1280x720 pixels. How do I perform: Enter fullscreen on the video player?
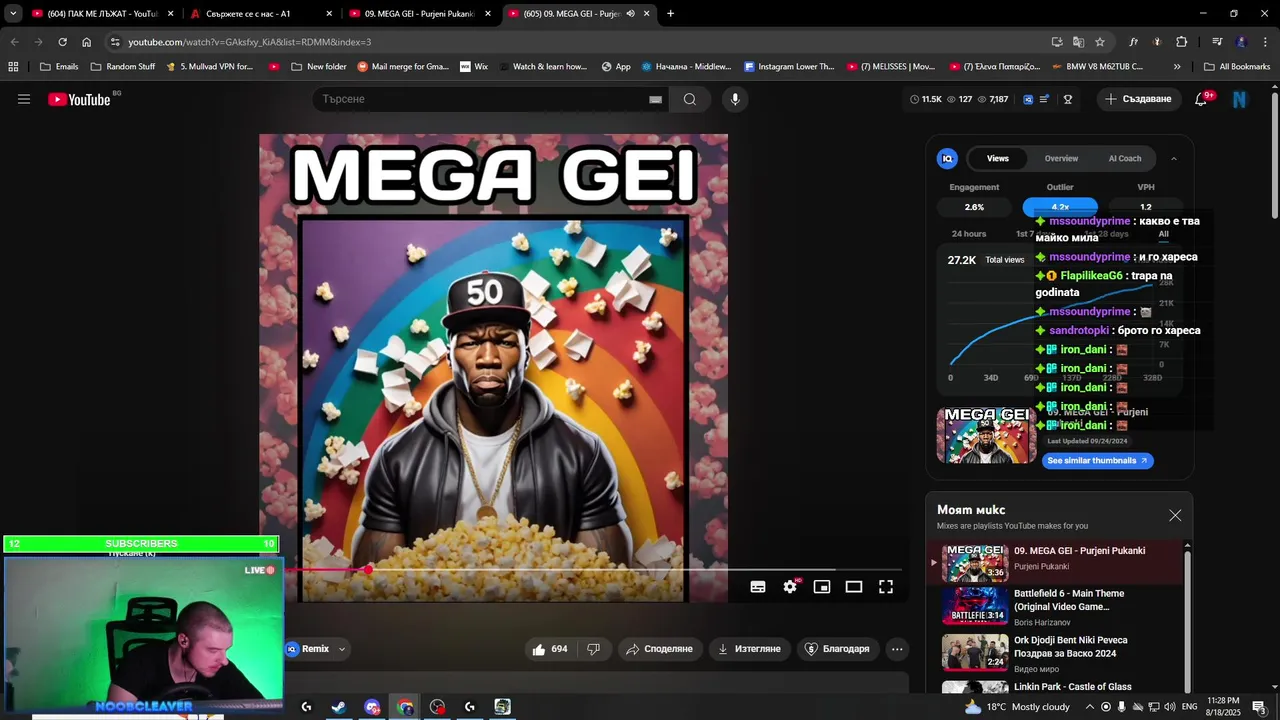tap(886, 587)
